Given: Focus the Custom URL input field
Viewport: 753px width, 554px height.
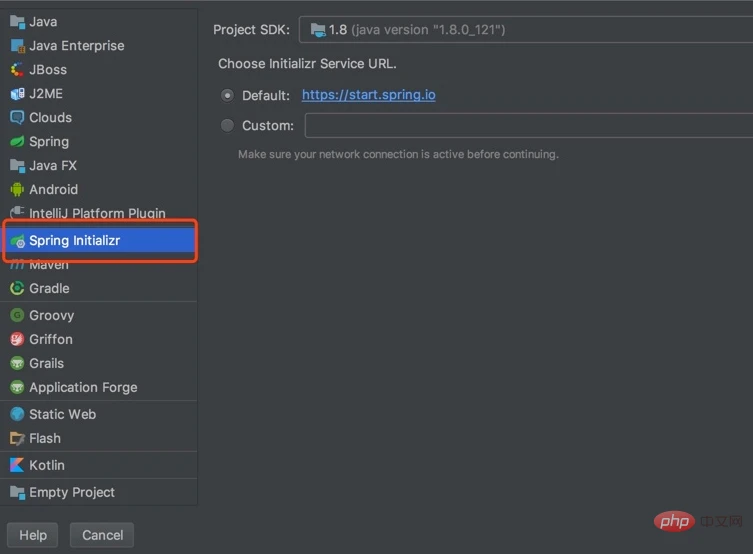Looking at the screenshot, I should coord(529,125).
